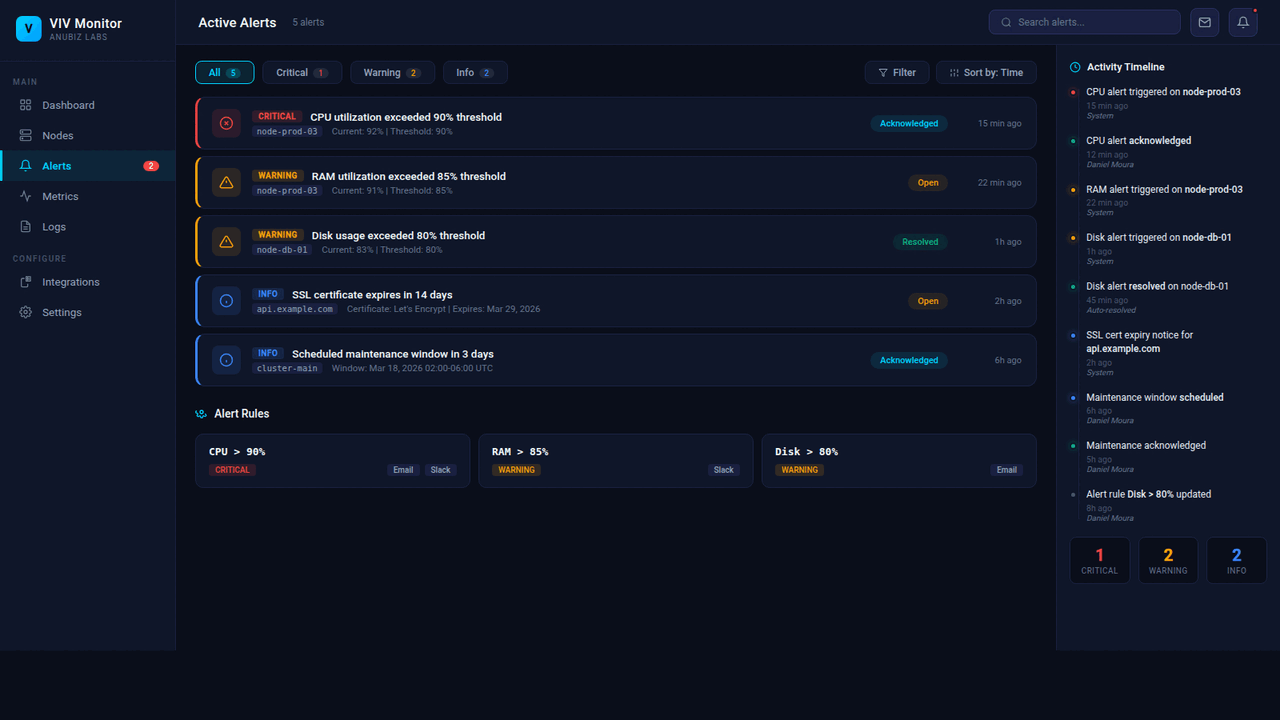Open the CPU > 90% alert rule
This screenshot has width=1280, height=720.
click(332, 460)
